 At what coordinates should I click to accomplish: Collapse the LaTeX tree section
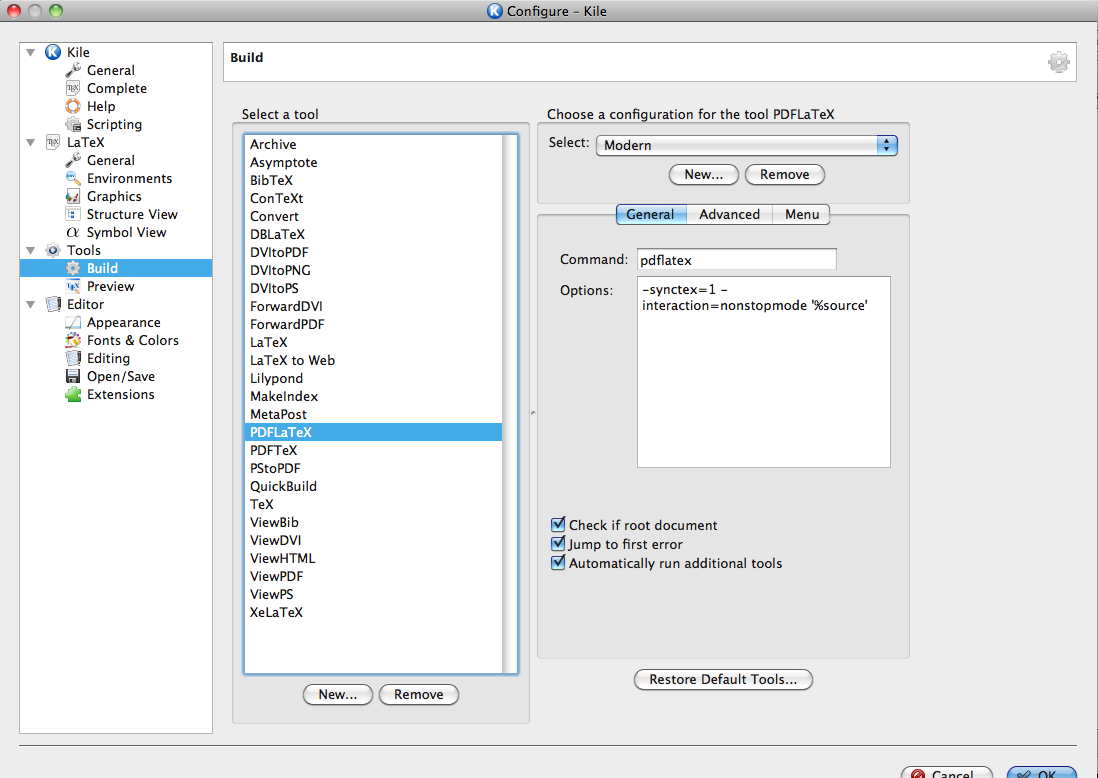point(30,142)
